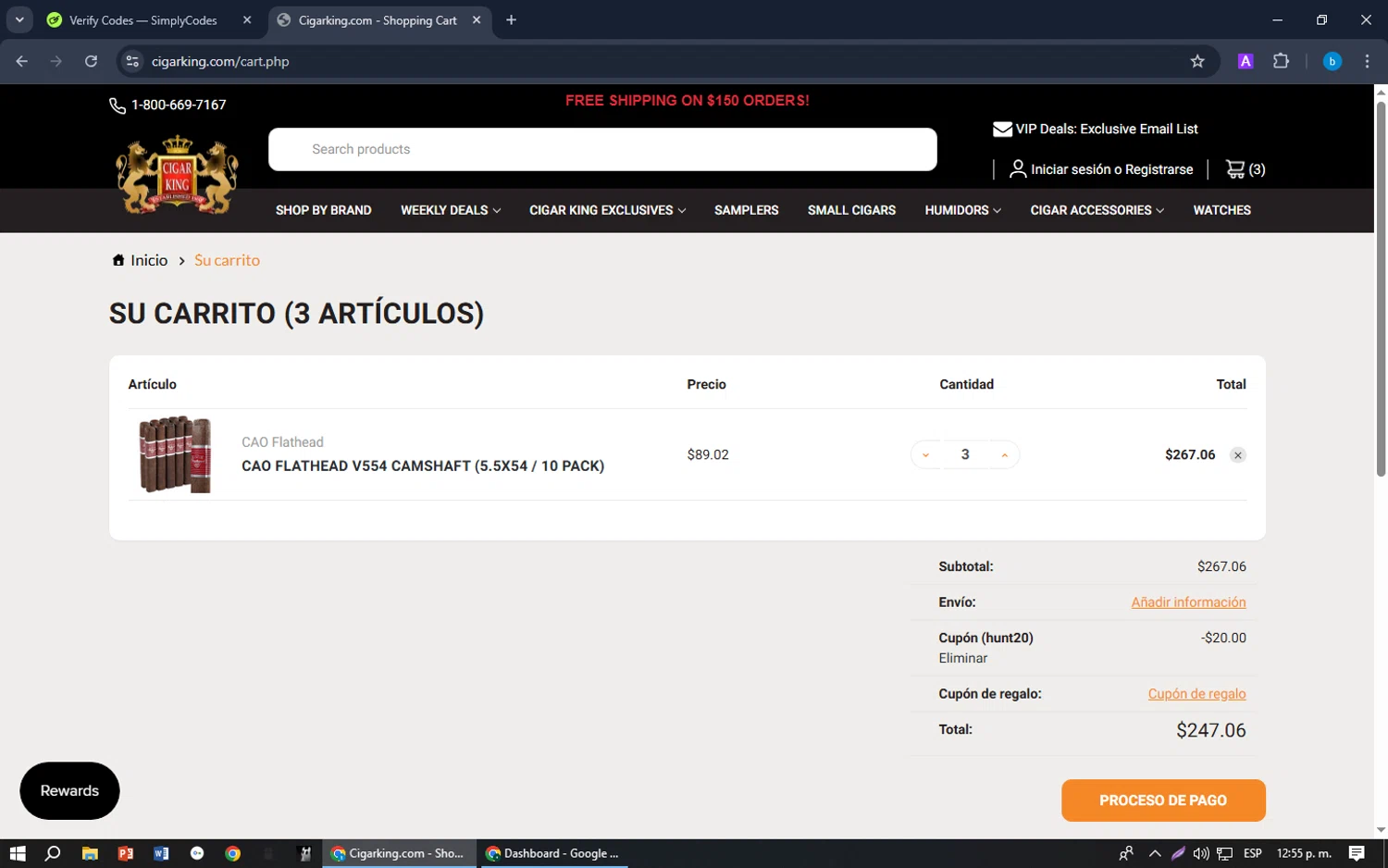1388x868 pixels.
Task: Click the VIP Deals envelope icon
Action: coord(1002,130)
